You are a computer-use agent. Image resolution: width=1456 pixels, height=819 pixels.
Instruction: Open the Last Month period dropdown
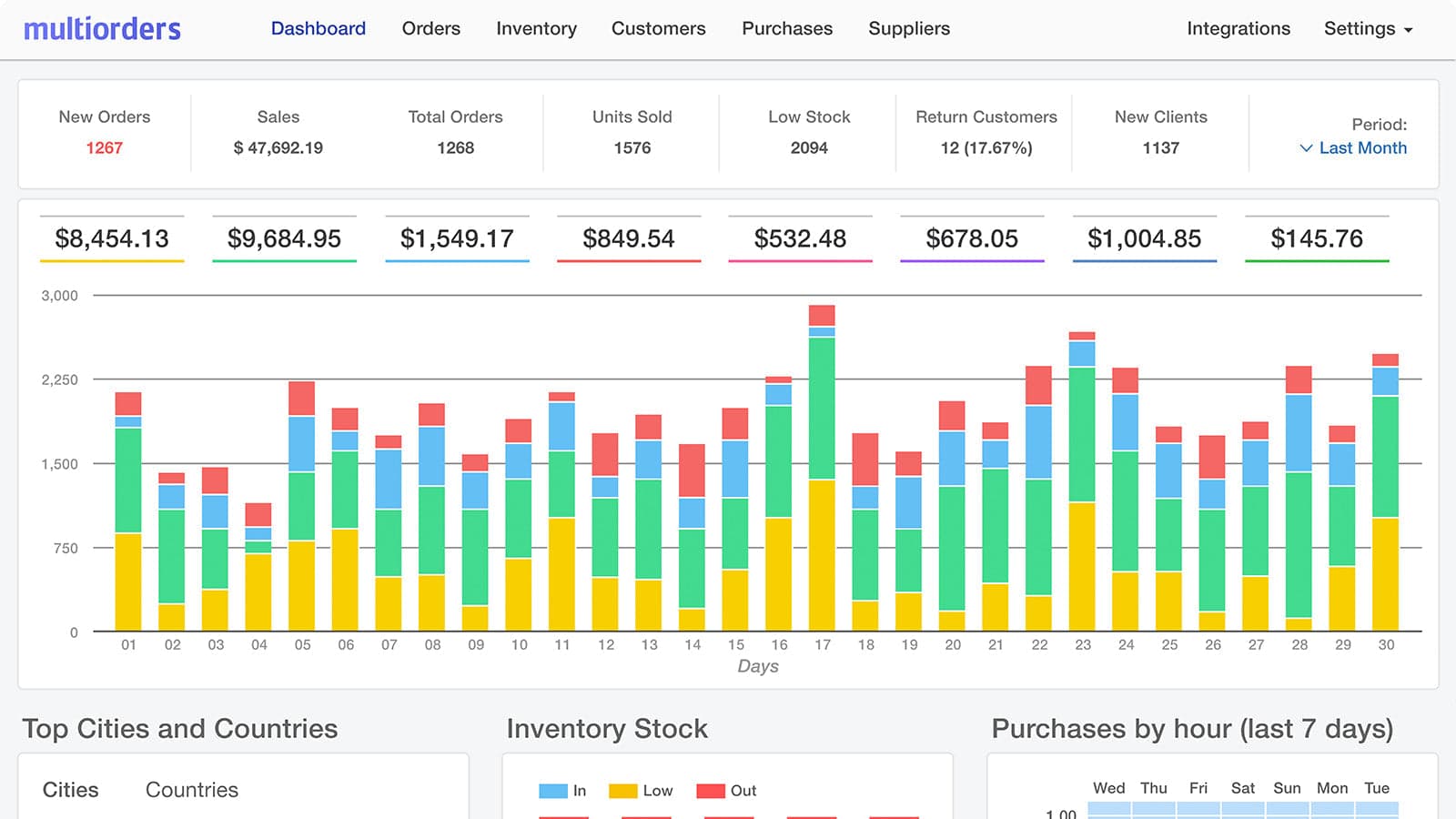pos(1353,147)
